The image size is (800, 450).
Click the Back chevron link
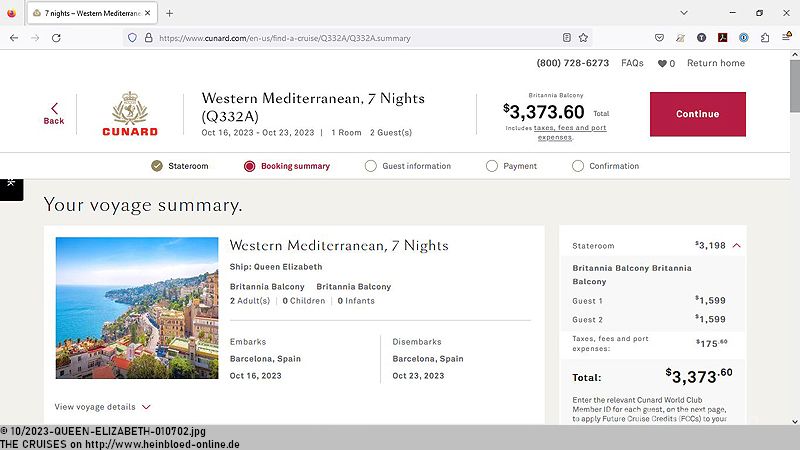54,113
